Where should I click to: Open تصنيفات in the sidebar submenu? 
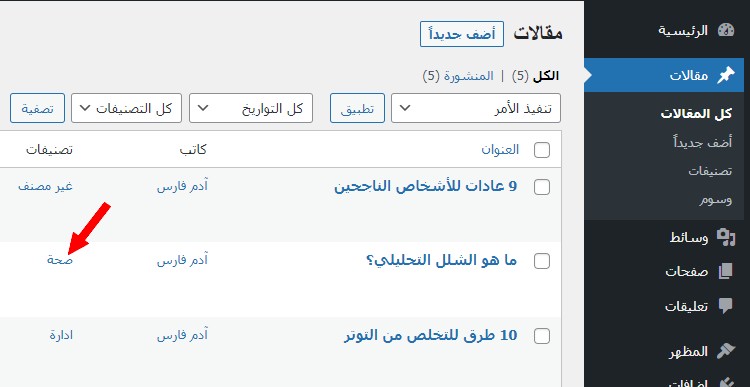click(710, 171)
